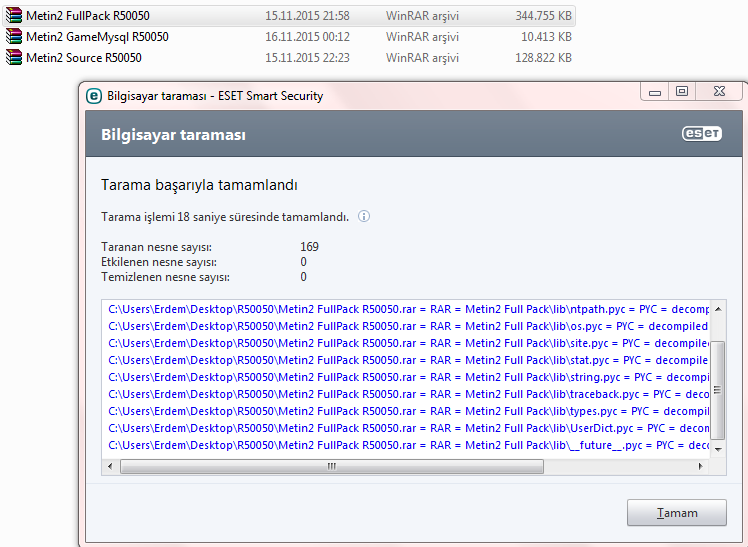Click the size 10.413 KB
748x547 pixels.
tap(546, 37)
